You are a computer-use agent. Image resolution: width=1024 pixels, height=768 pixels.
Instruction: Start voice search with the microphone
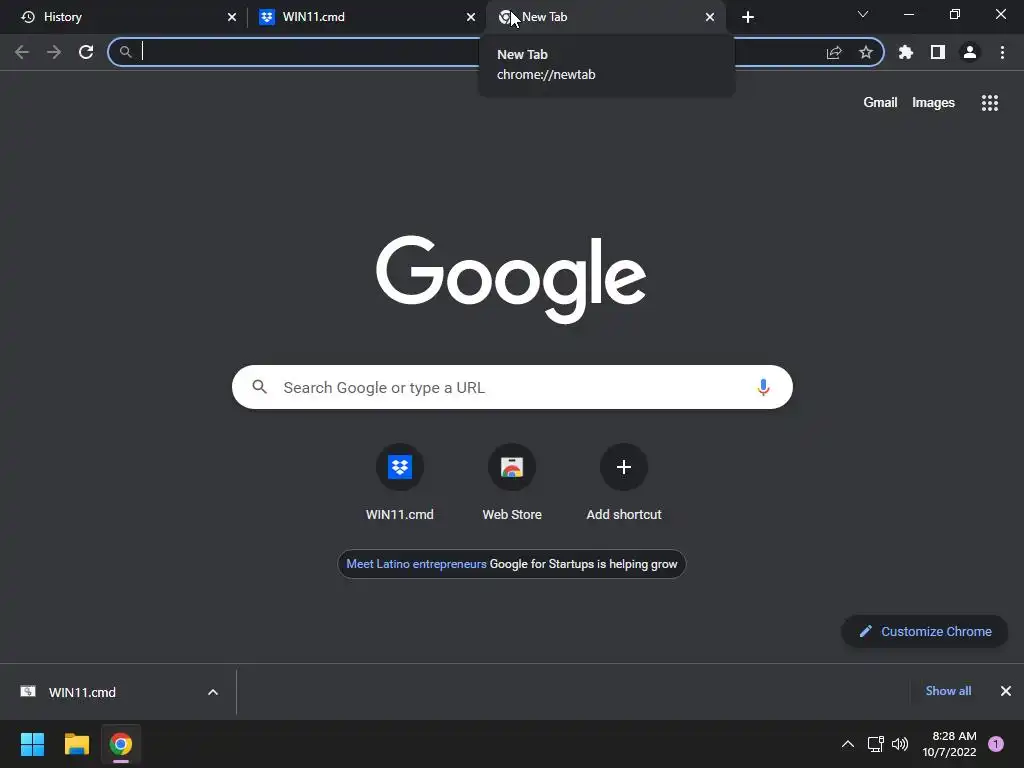click(763, 387)
